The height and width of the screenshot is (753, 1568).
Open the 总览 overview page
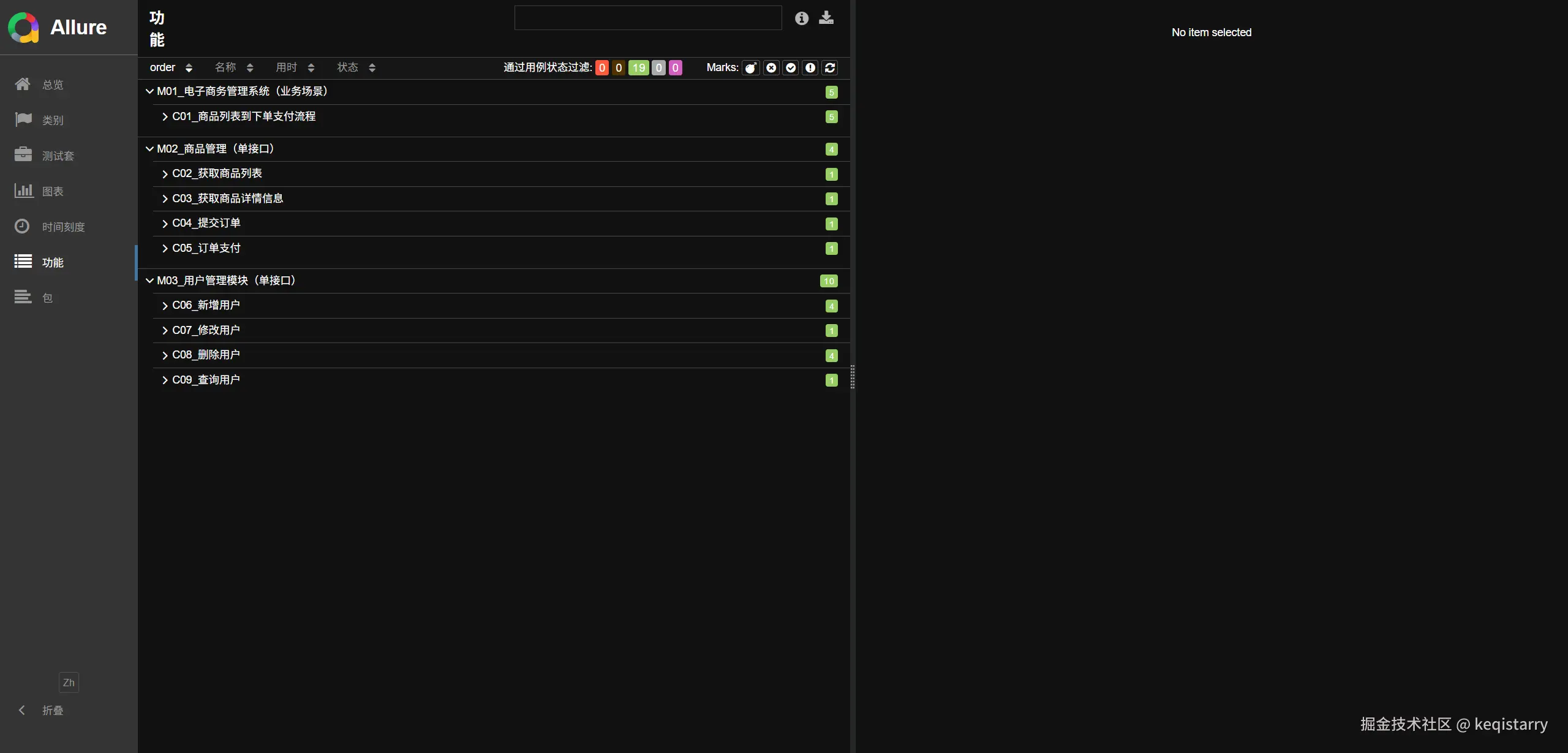tap(52, 85)
